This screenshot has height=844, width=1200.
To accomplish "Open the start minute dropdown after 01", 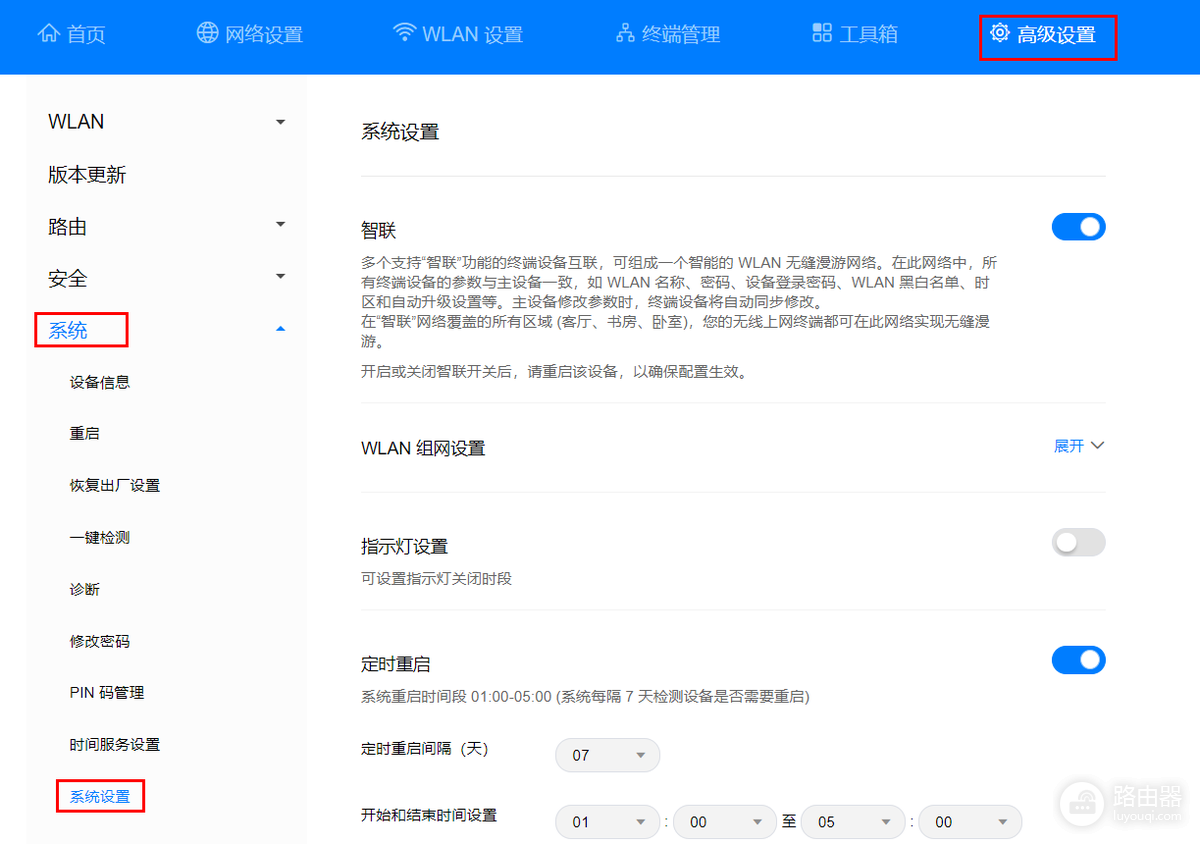I will coord(725,822).
